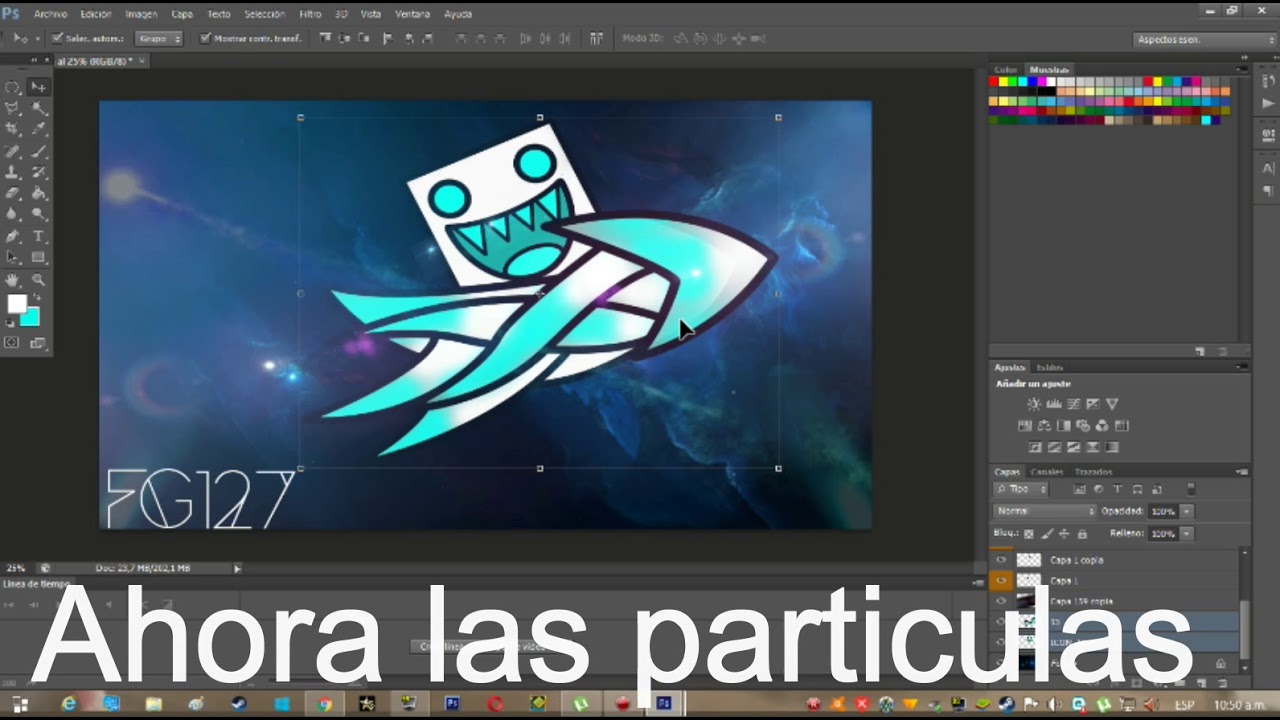The height and width of the screenshot is (720, 1280).
Task: Open the Filtro menu
Action: (x=310, y=14)
